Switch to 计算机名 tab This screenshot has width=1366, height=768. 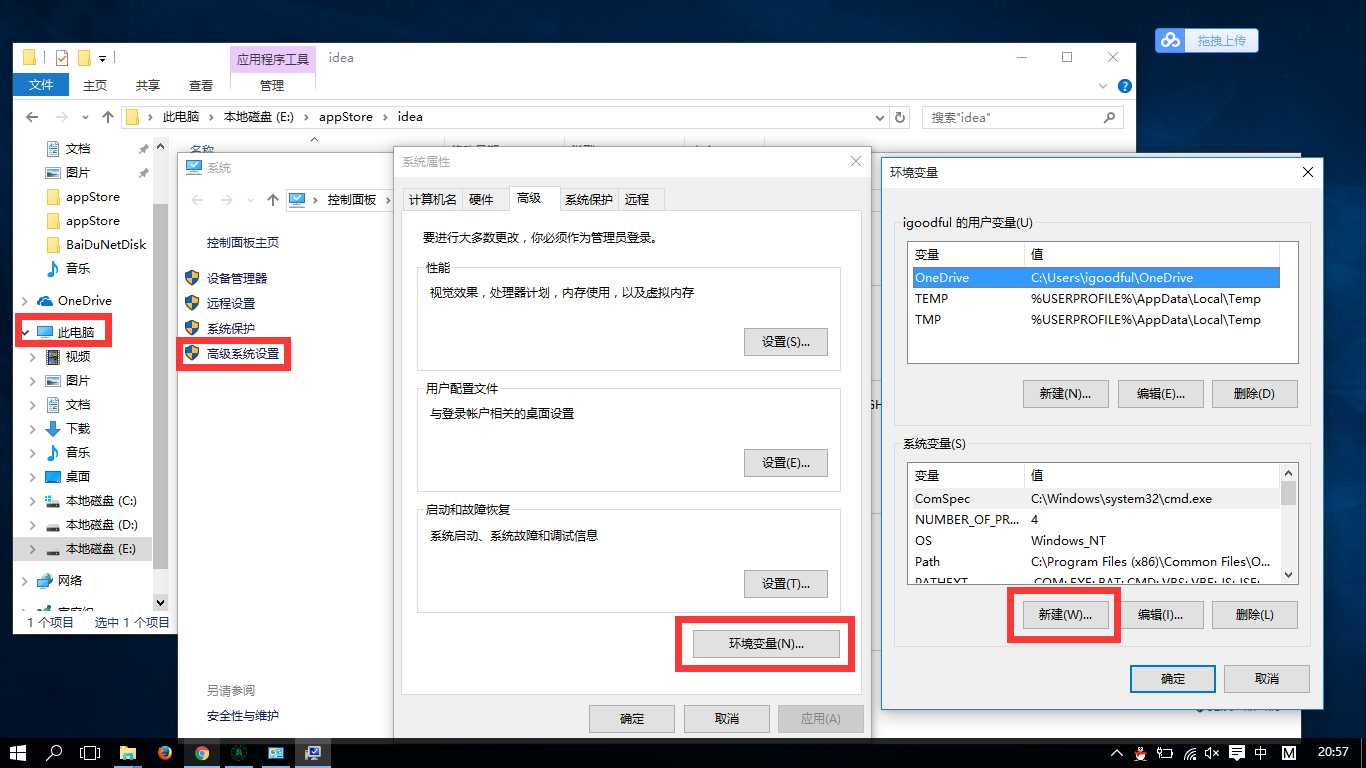[x=432, y=199]
